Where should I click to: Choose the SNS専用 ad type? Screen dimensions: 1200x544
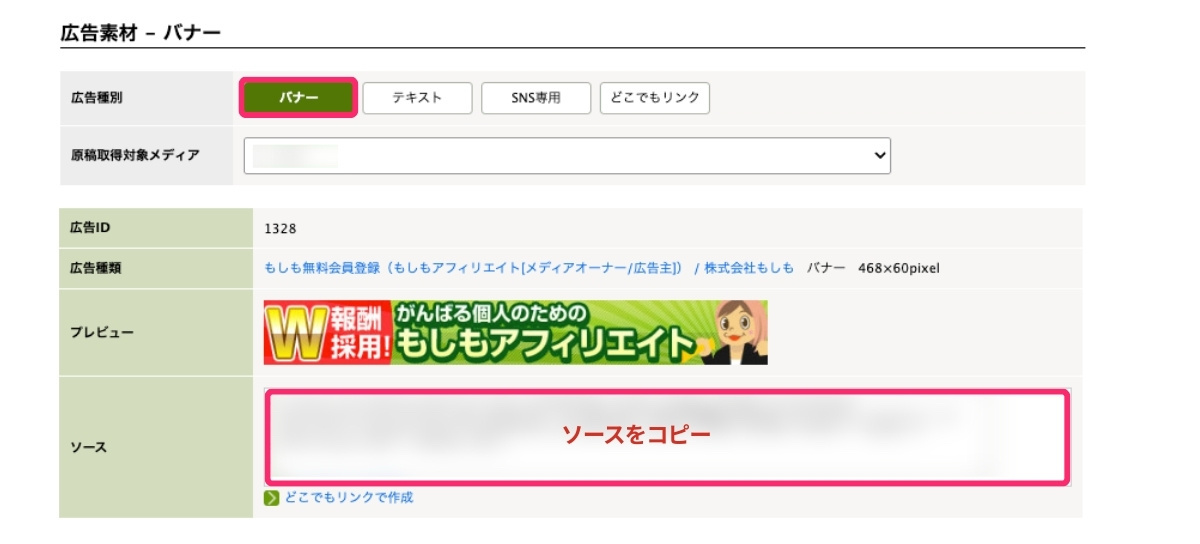pyautogui.click(x=536, y=98)
